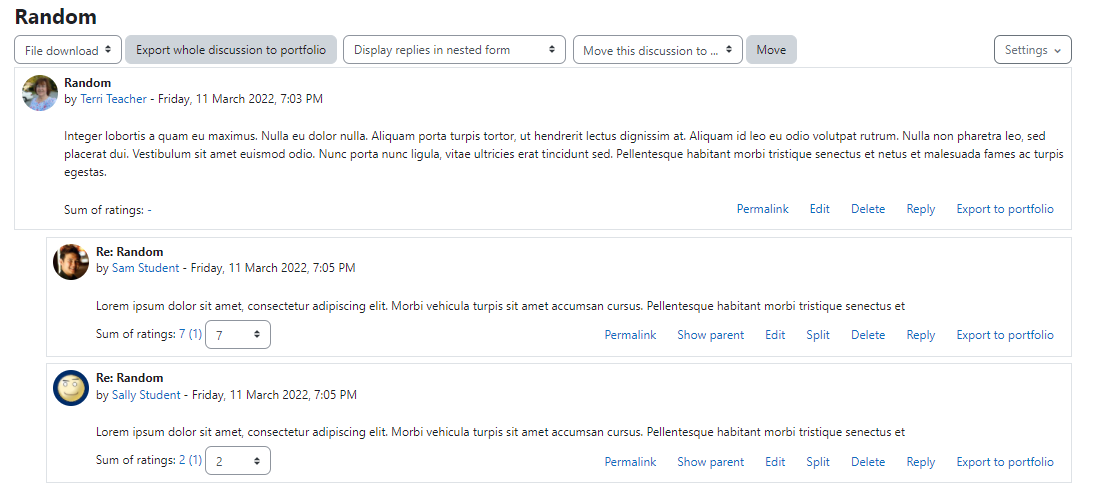Screen dimensions: 1093x490
Task: Reply to Terri Teacher's post
Action: [x=921, y=209]
